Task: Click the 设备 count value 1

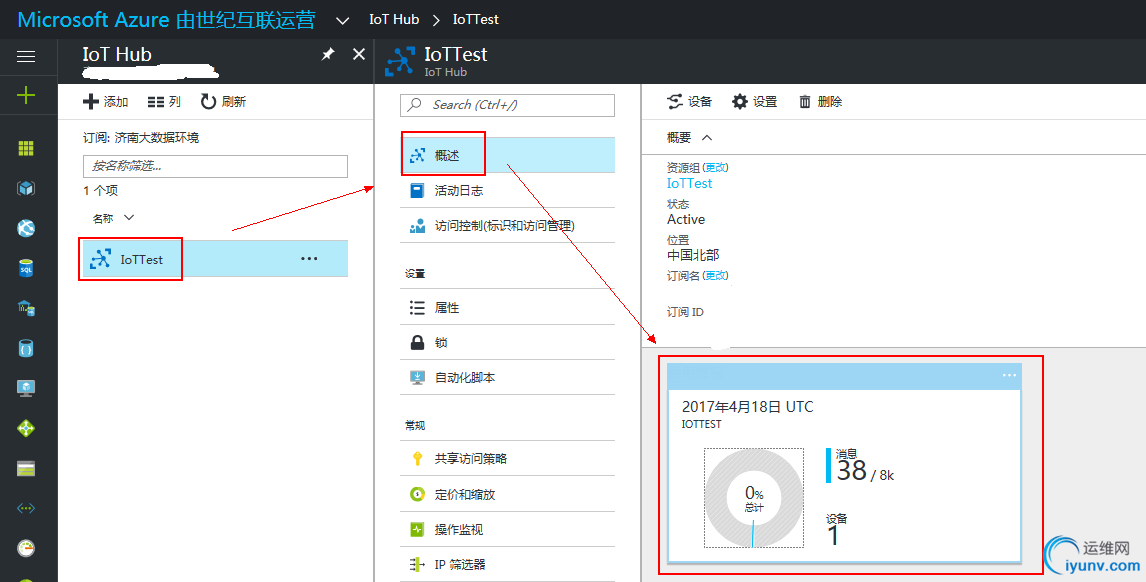Action: click(x=832, y=536)
